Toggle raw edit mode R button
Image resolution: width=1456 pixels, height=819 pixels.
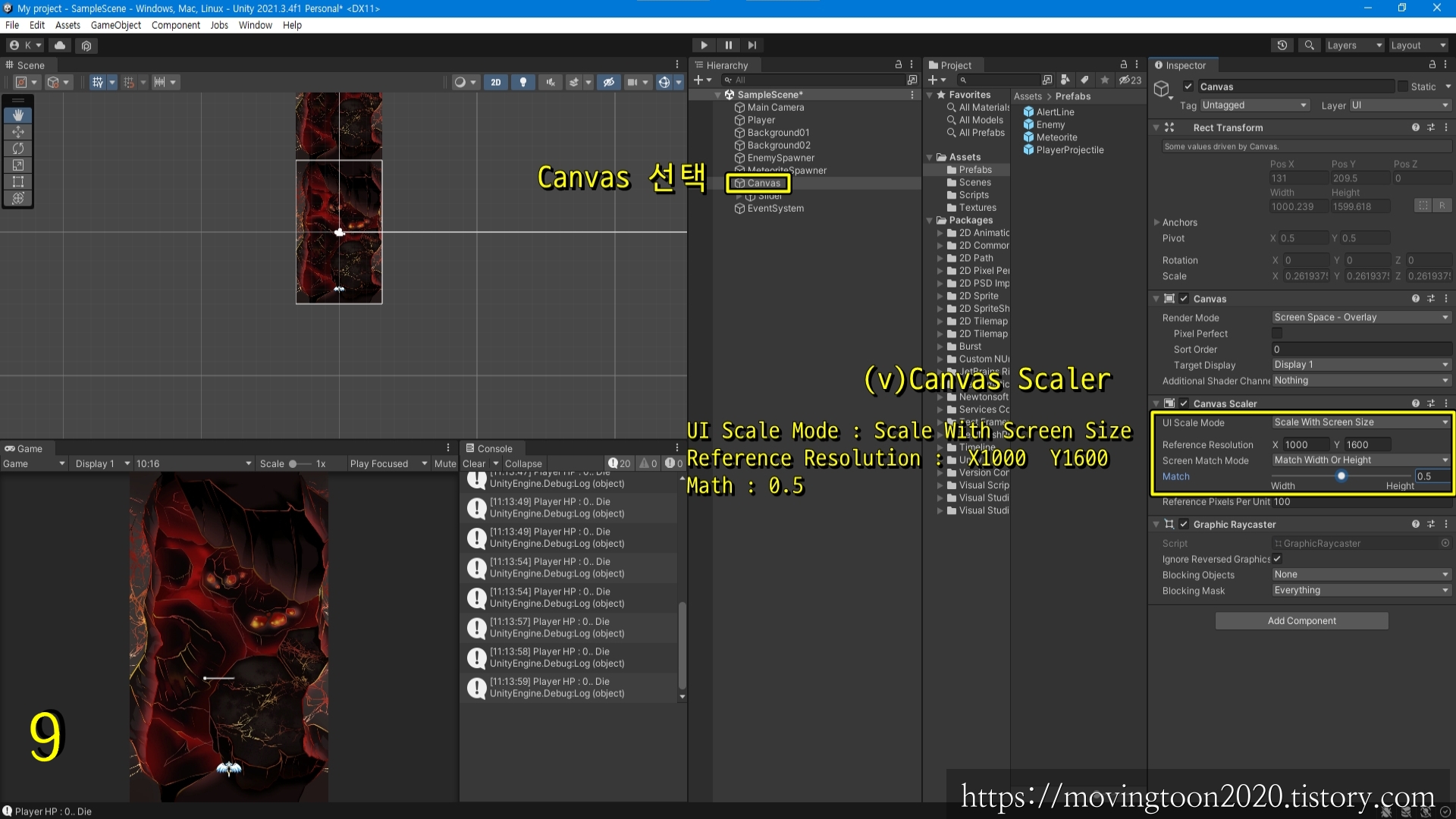(x=1442, y=206)
